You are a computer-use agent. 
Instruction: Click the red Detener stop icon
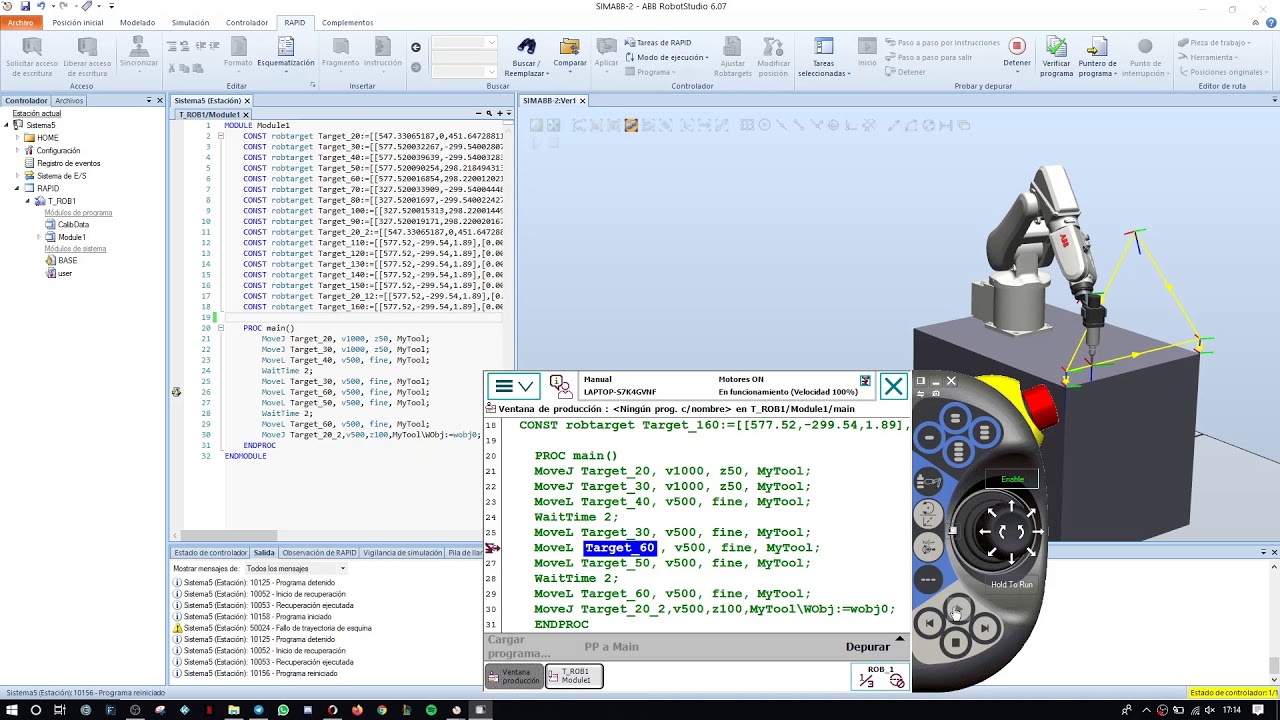point(1017,46)
